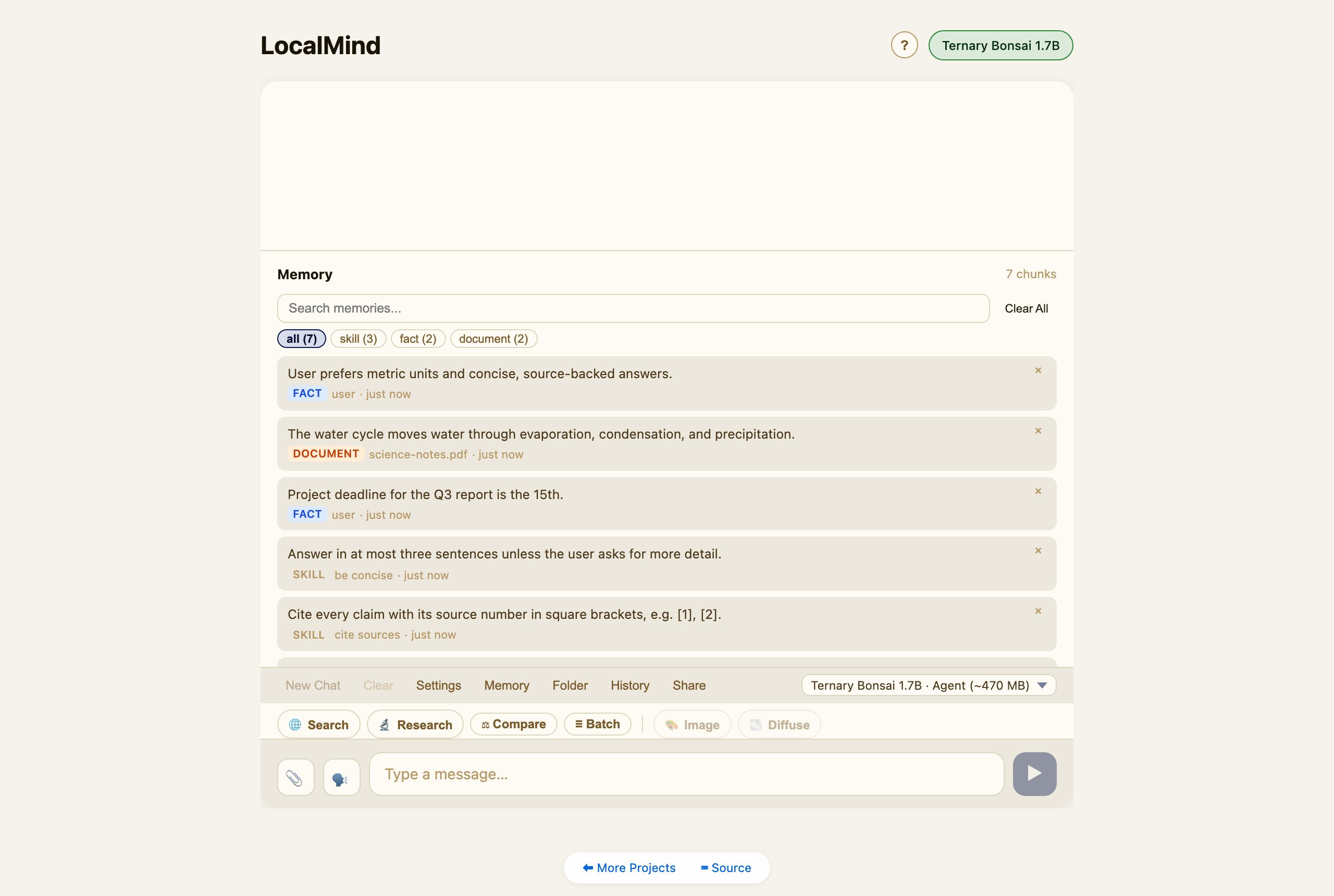Clear All memories
Viewport: 1334px width, 896px height.
[x=1026, y=308]
